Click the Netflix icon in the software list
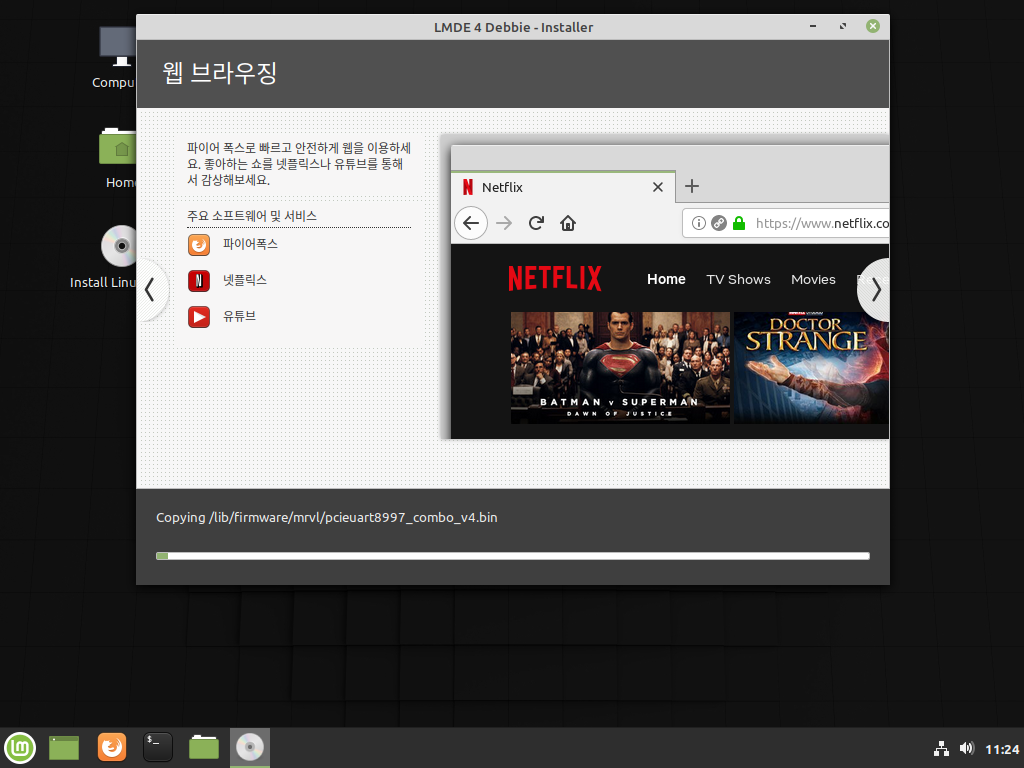1024x768 pixels. pos(199,281)
